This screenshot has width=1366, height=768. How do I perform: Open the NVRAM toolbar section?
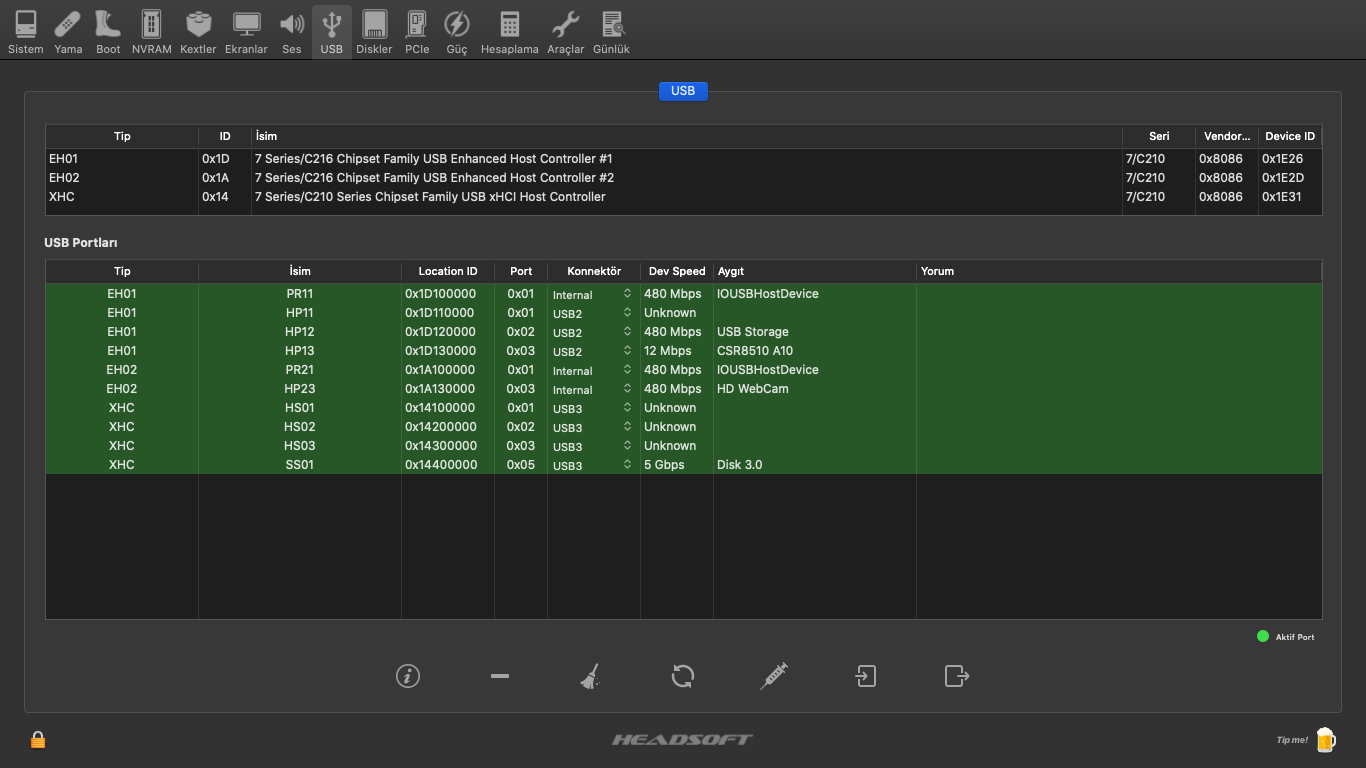(151, 32)
